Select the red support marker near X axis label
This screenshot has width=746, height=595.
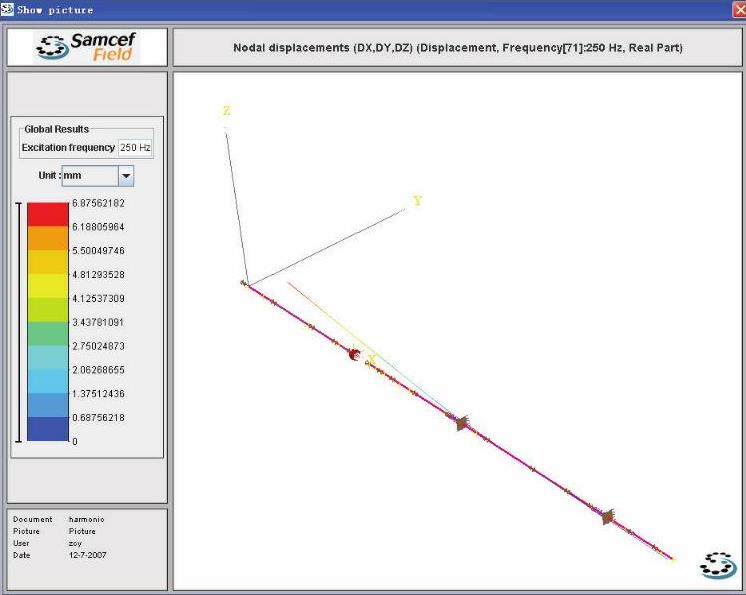tap(354, 354)
